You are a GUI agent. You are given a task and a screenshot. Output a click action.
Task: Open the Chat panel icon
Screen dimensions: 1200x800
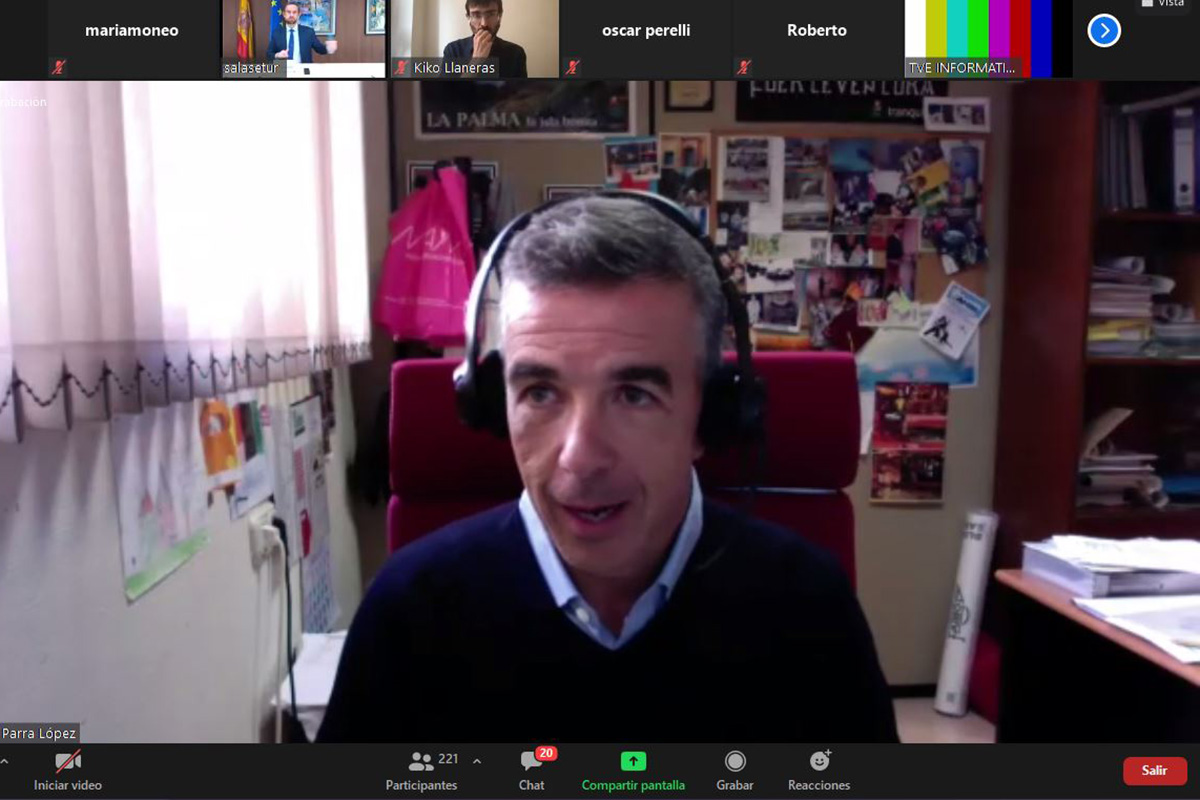pos(531,762)
